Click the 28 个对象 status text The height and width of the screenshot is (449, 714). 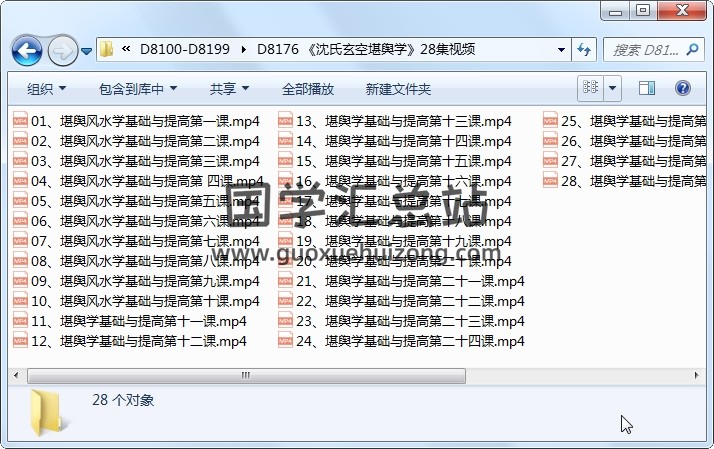coord(123,400)
